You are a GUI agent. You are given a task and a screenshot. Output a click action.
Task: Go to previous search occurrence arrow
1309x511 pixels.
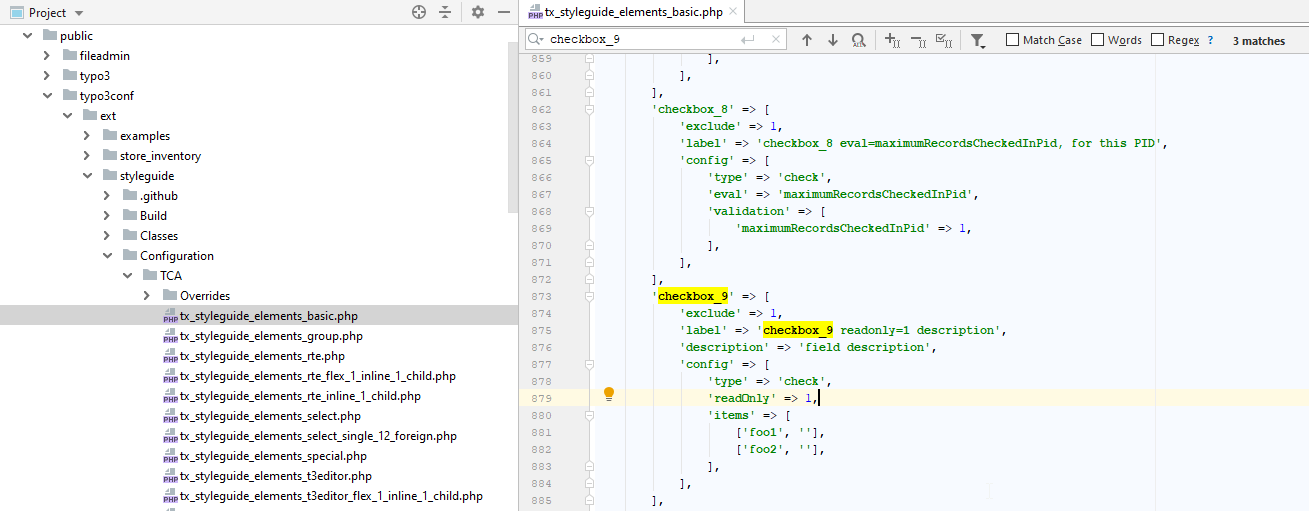tap(807, 40)
